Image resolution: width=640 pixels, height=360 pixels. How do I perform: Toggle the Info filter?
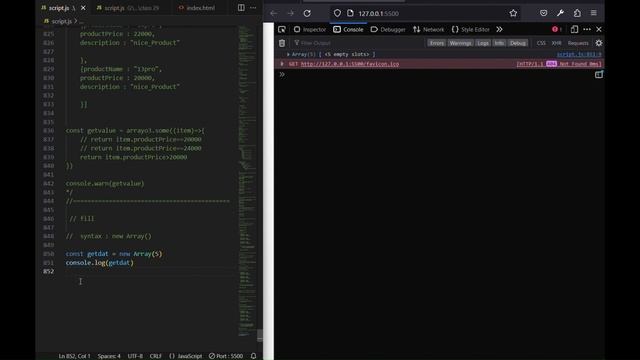point(499,43)
